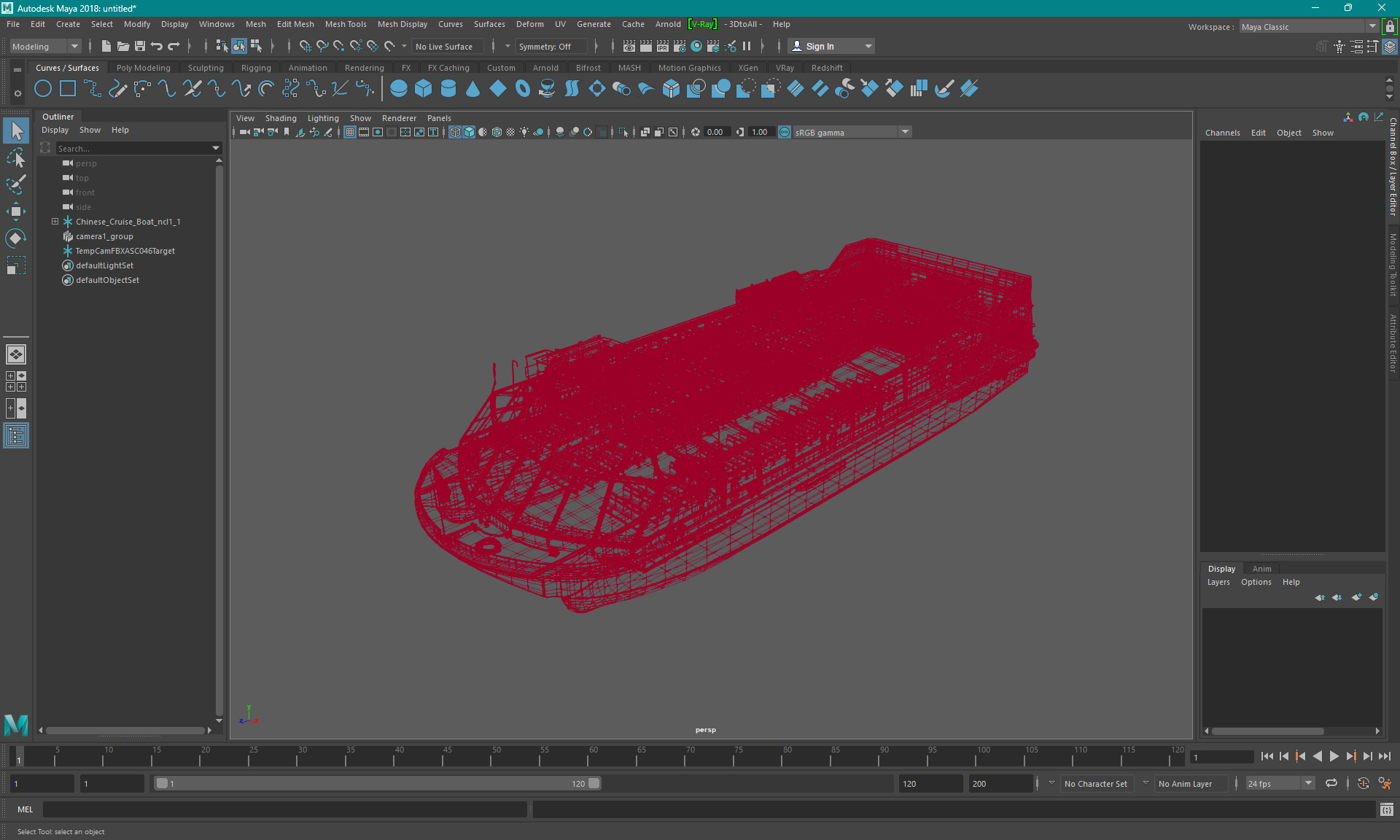Click the time range slider bar
1400x840 pixels.
pyautogui.click(x=378, y=784)
